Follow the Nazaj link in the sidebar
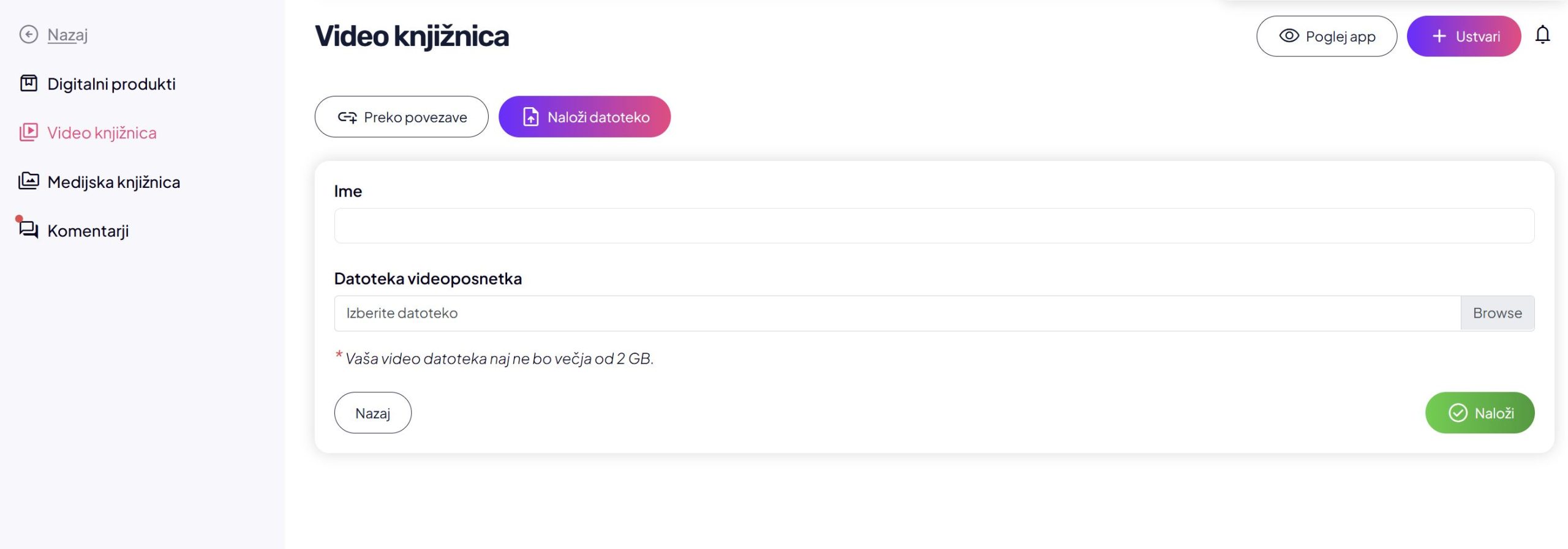This screenshot has width=1568, height=549. [x=67, y=35]
